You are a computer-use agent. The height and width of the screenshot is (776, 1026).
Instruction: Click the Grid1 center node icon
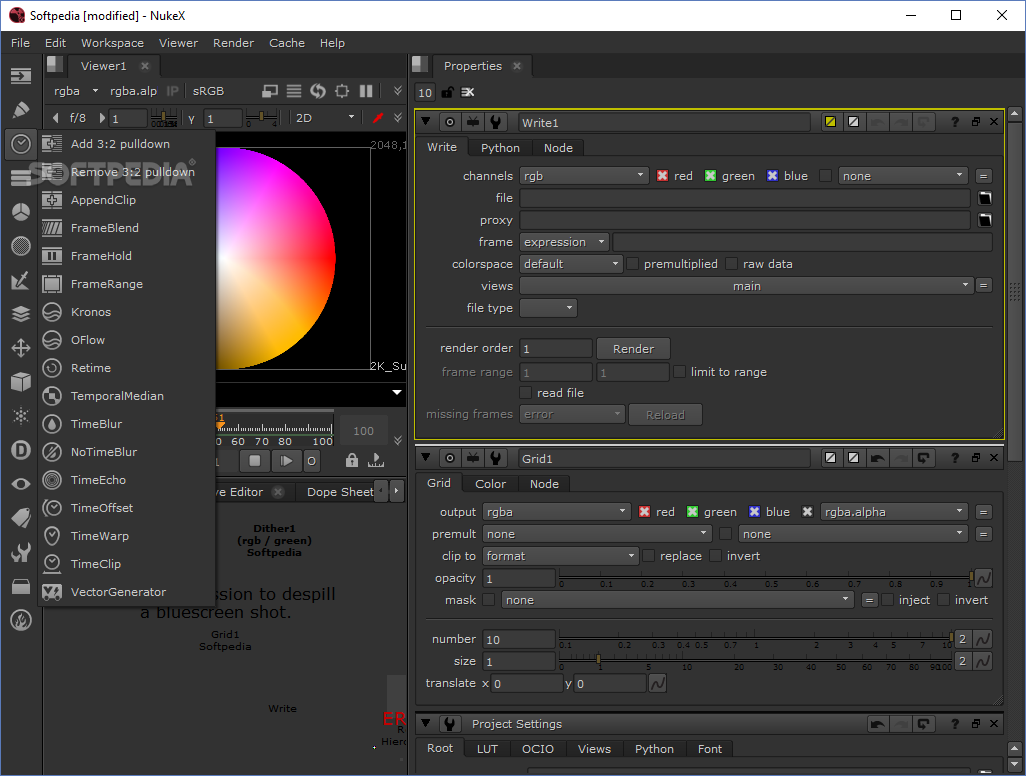coord(450,459)
